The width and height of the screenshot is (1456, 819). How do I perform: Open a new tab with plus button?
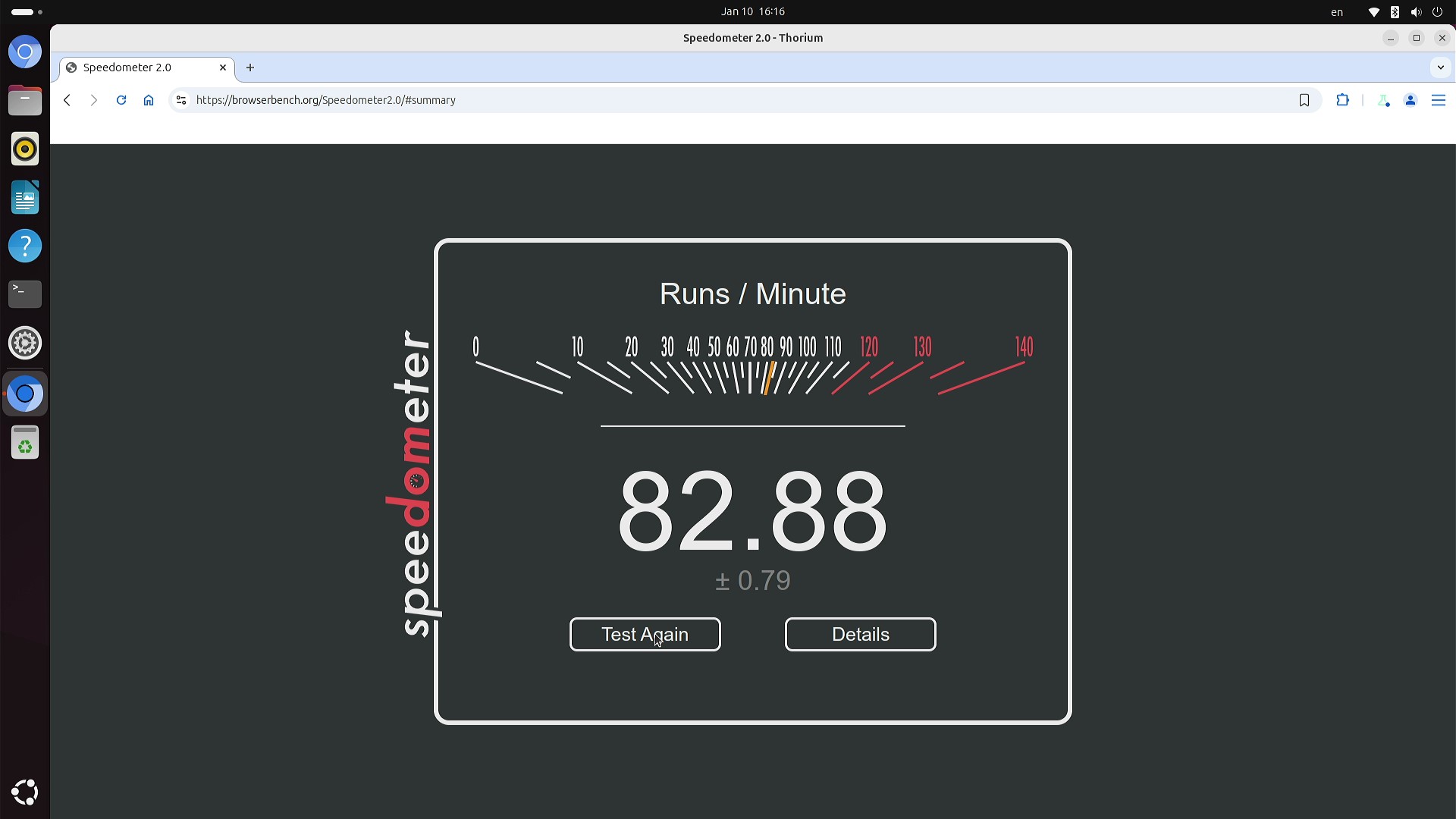250,67
